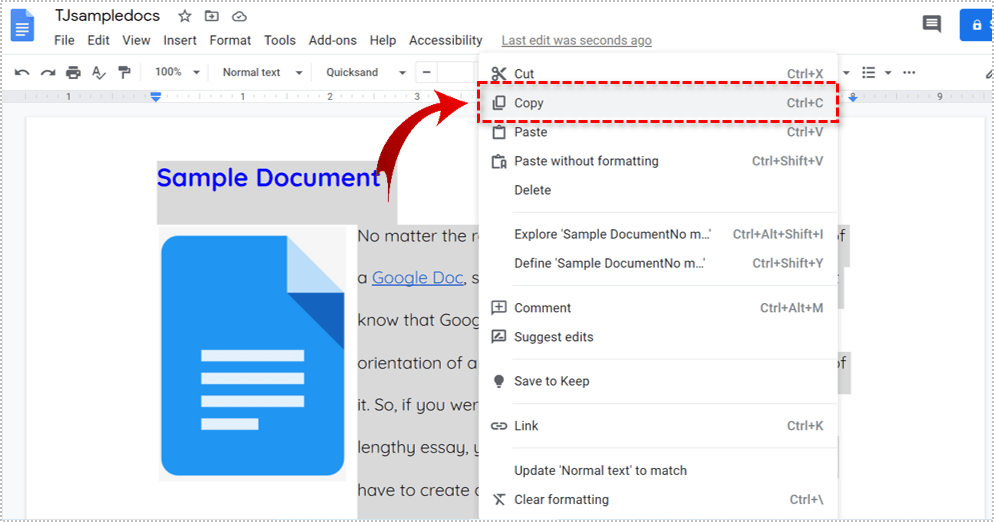Select the Paint format roller icon
The width and height of the screenshot is (994, 522).
[x=124, y=72]
